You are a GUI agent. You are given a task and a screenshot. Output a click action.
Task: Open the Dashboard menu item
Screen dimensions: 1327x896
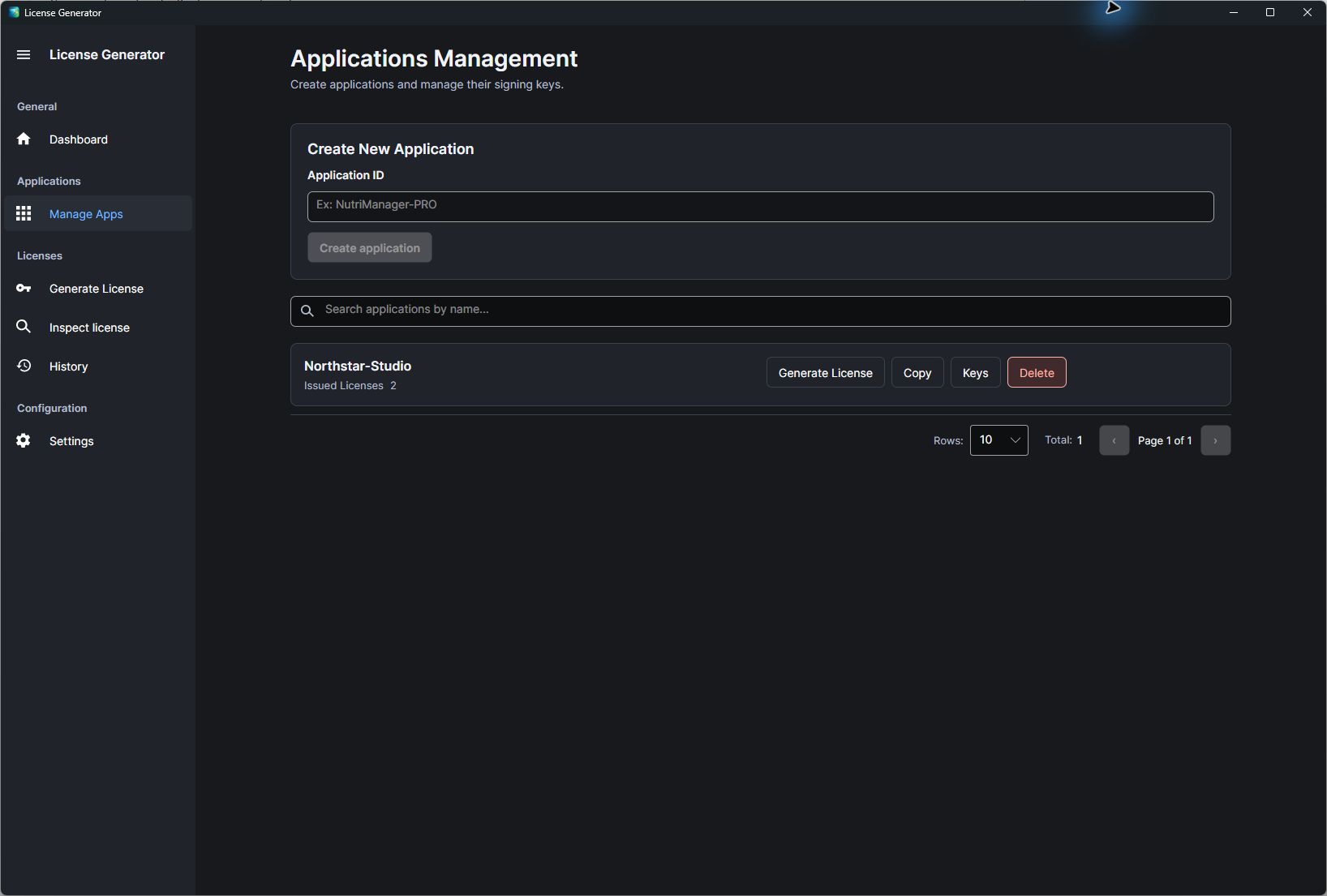coord(98,139)
